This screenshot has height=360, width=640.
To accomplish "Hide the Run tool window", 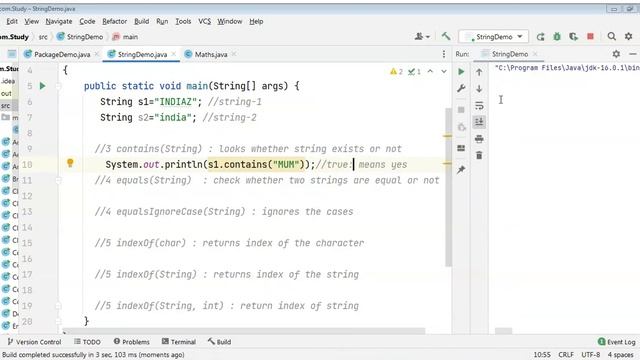I will click(633, 54).
